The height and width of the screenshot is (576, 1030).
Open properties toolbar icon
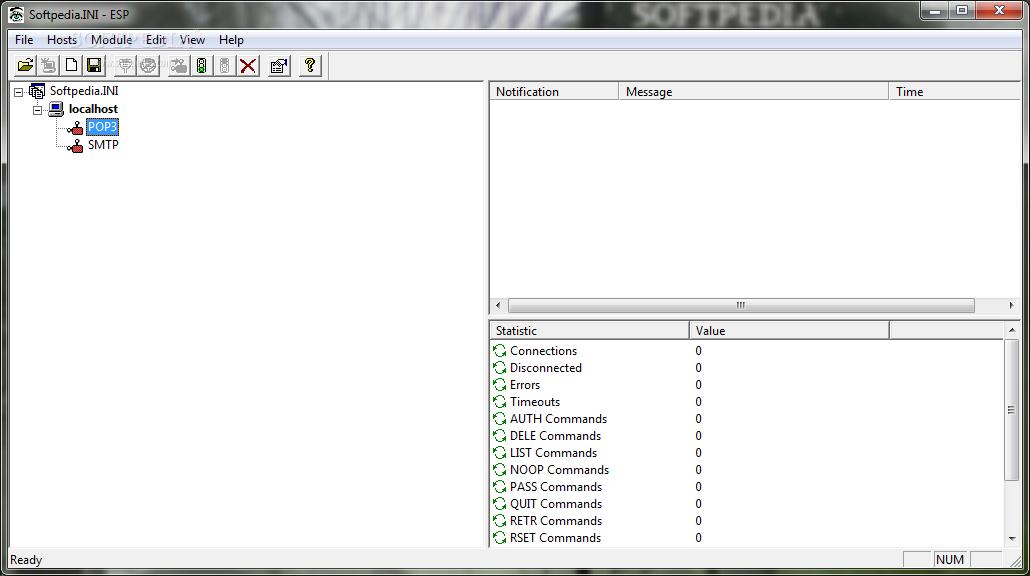point(279,66)
